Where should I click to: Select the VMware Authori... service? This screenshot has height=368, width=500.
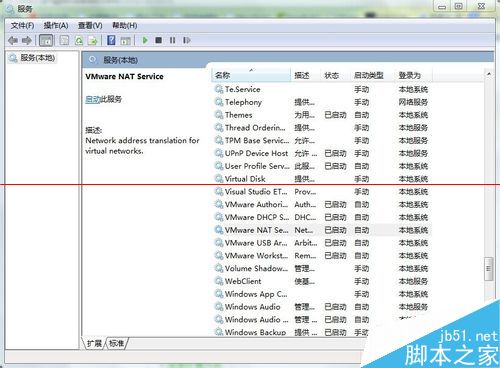(x=323, y=204)
